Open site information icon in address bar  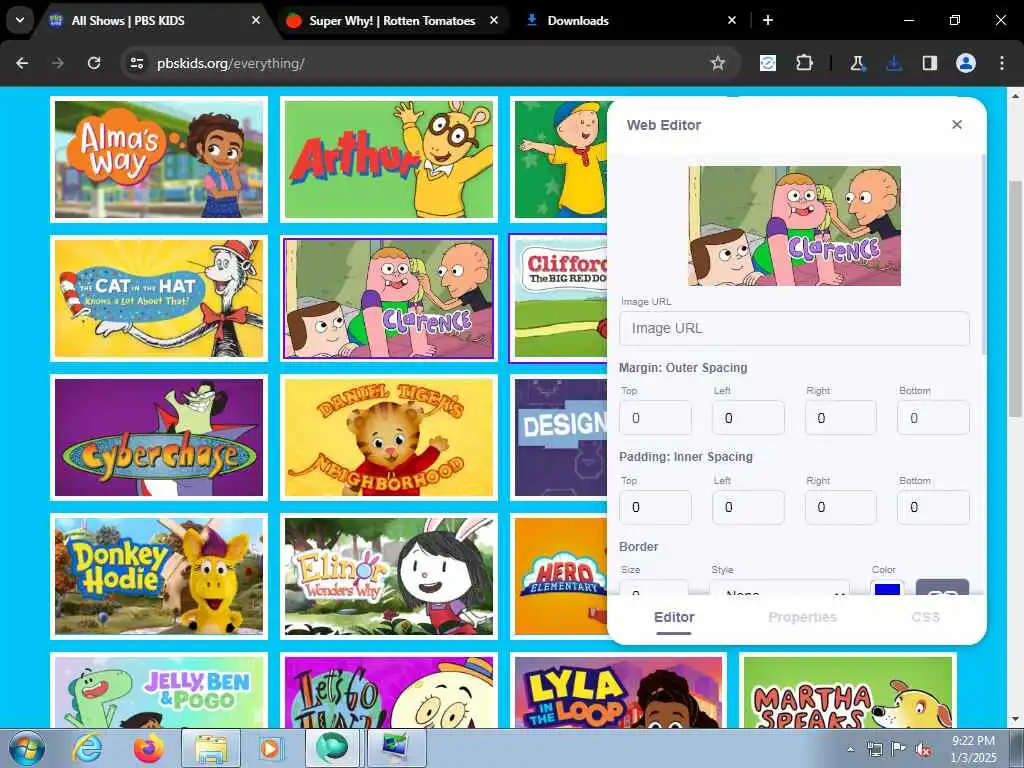[137, 63]
